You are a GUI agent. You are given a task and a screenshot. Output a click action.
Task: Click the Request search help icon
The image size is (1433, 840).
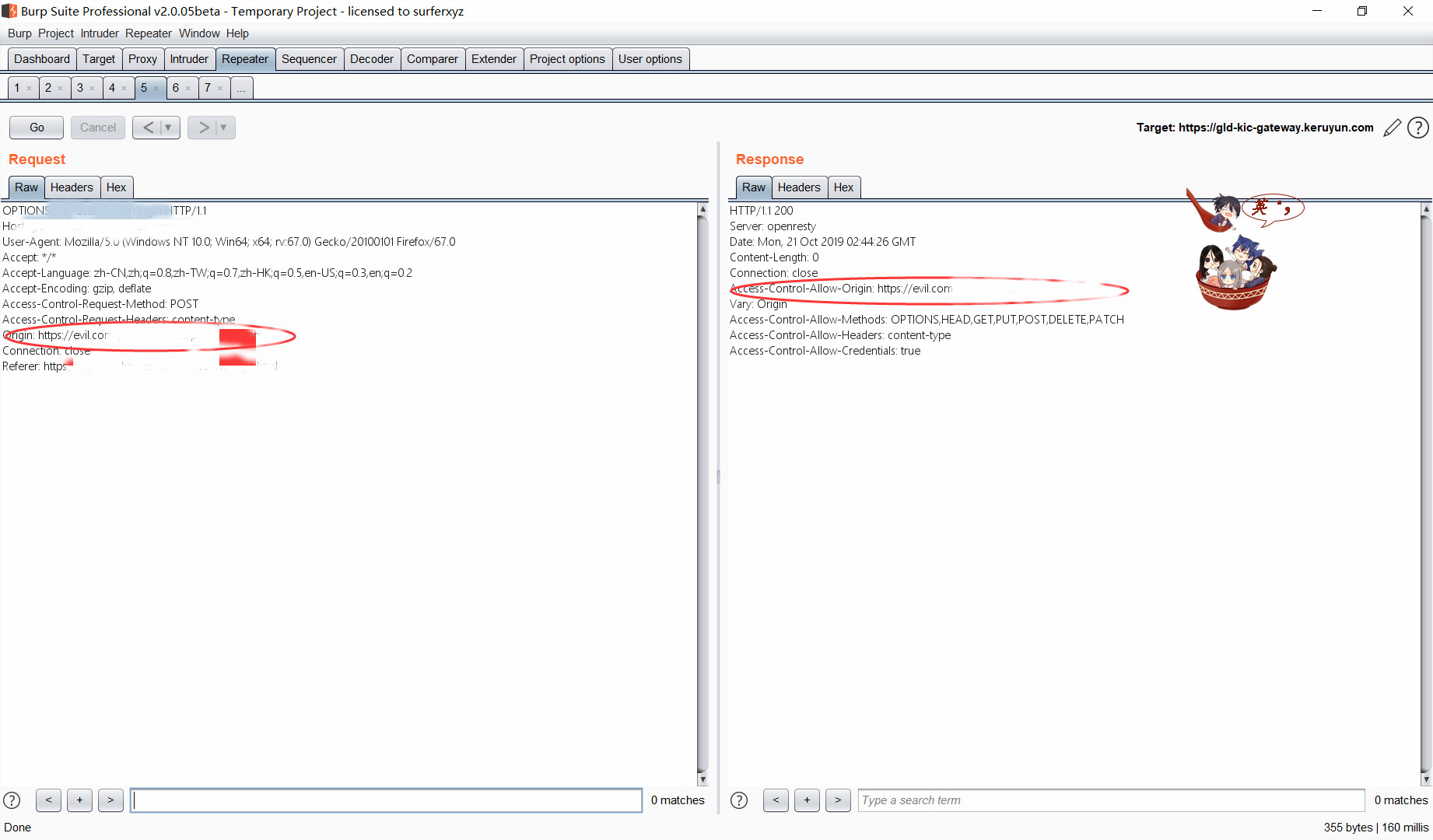tap(12, 800)
